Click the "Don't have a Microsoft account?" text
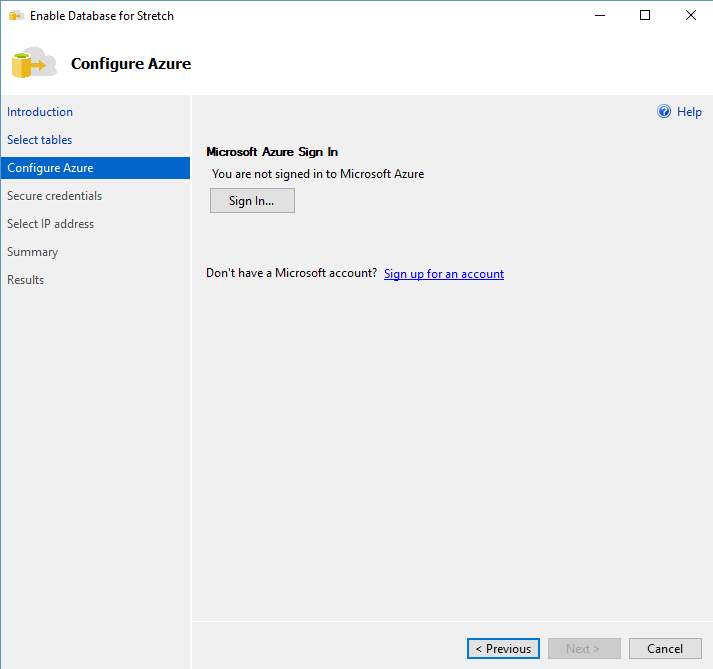The height and width of the screenshot is (669, 713). point(291,273)
